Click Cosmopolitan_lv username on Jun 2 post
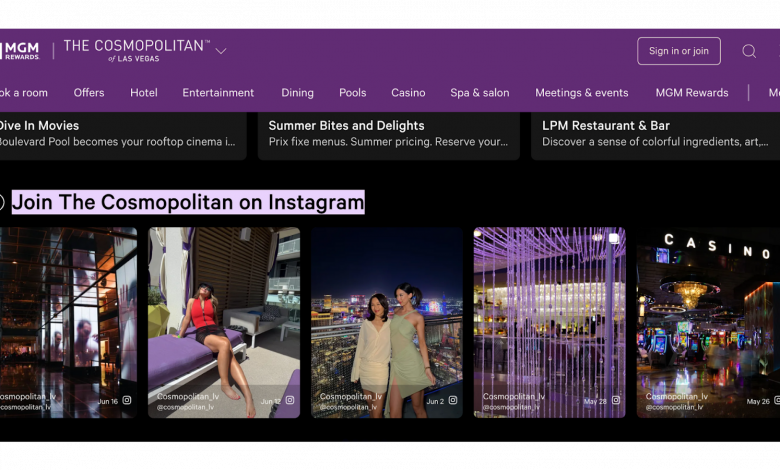 tap(351, 396)
